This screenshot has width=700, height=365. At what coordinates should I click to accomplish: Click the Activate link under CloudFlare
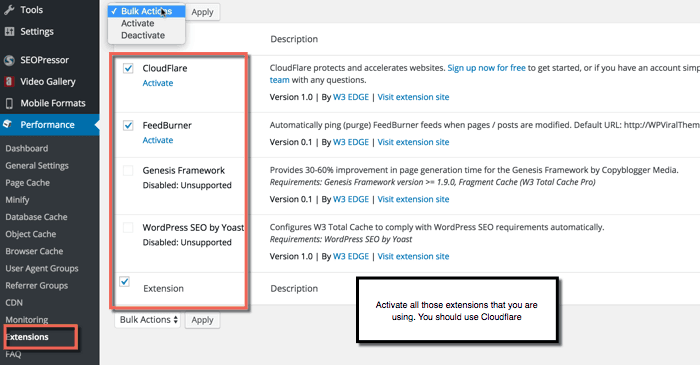tap(158, 83)
